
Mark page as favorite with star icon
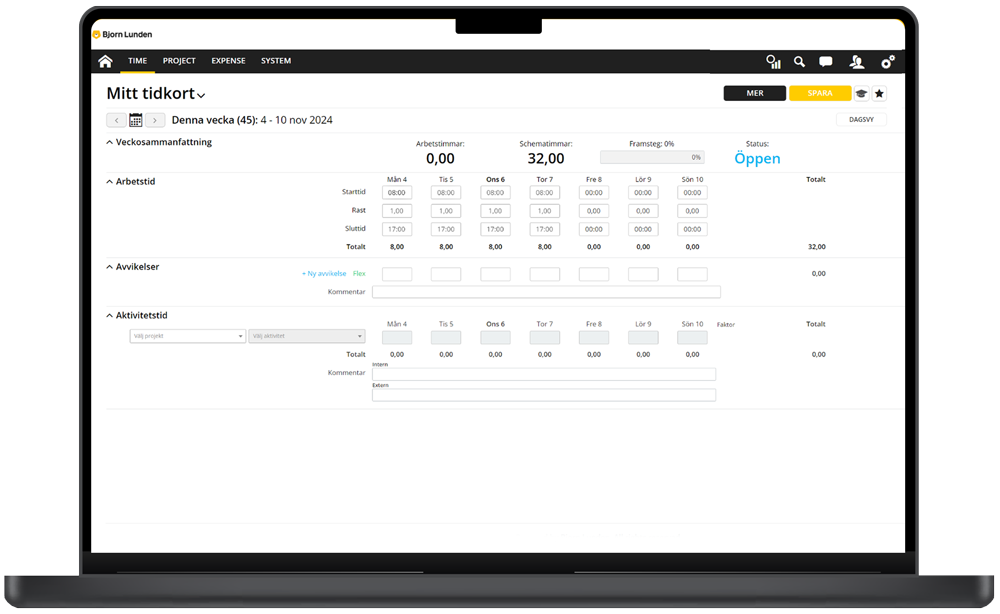879,94
